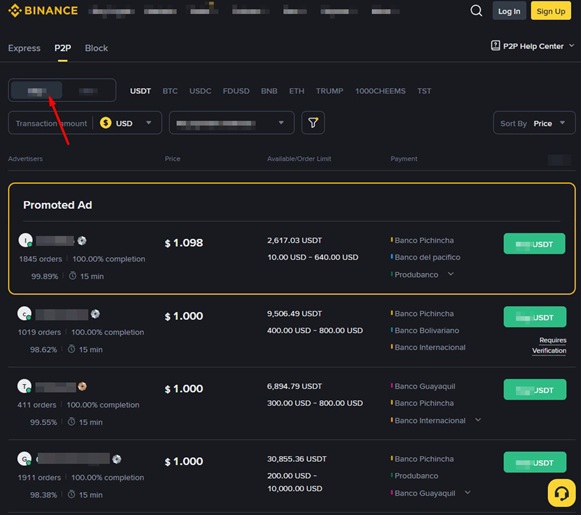Choose the FDUSD crypto tab
581x515 pixels.
[236, 91]
